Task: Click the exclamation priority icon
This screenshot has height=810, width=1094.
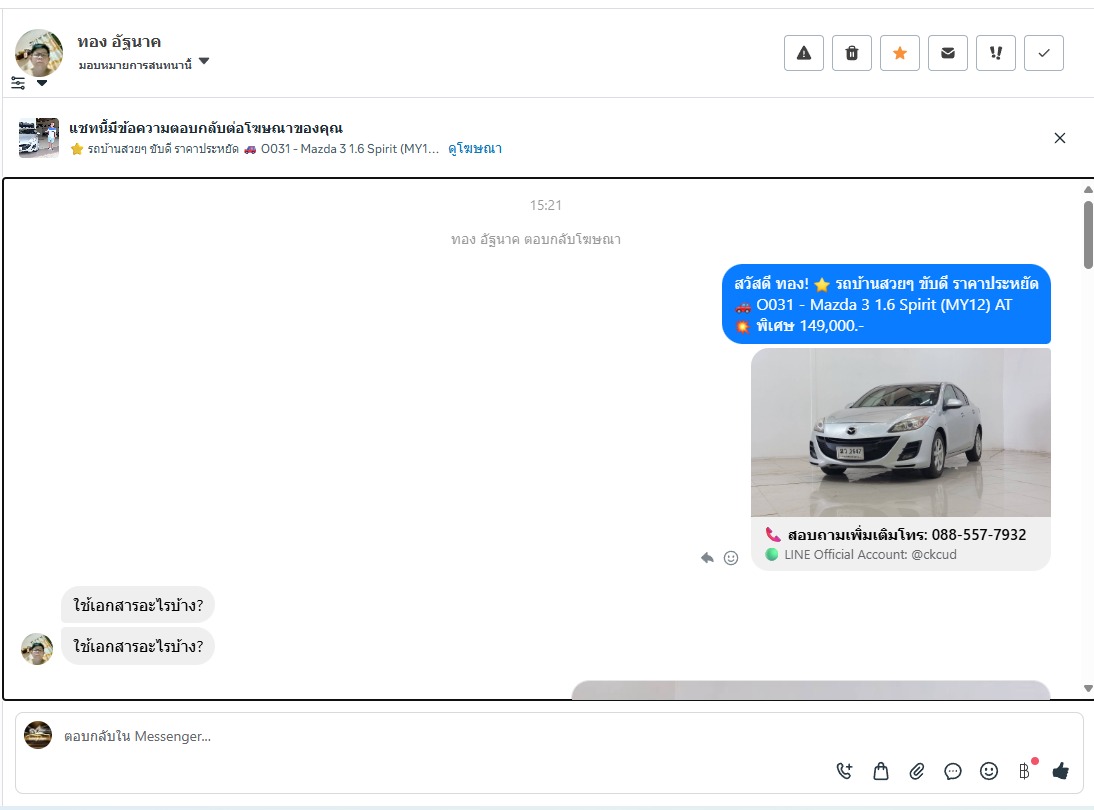Action: (x=996, y=53)
